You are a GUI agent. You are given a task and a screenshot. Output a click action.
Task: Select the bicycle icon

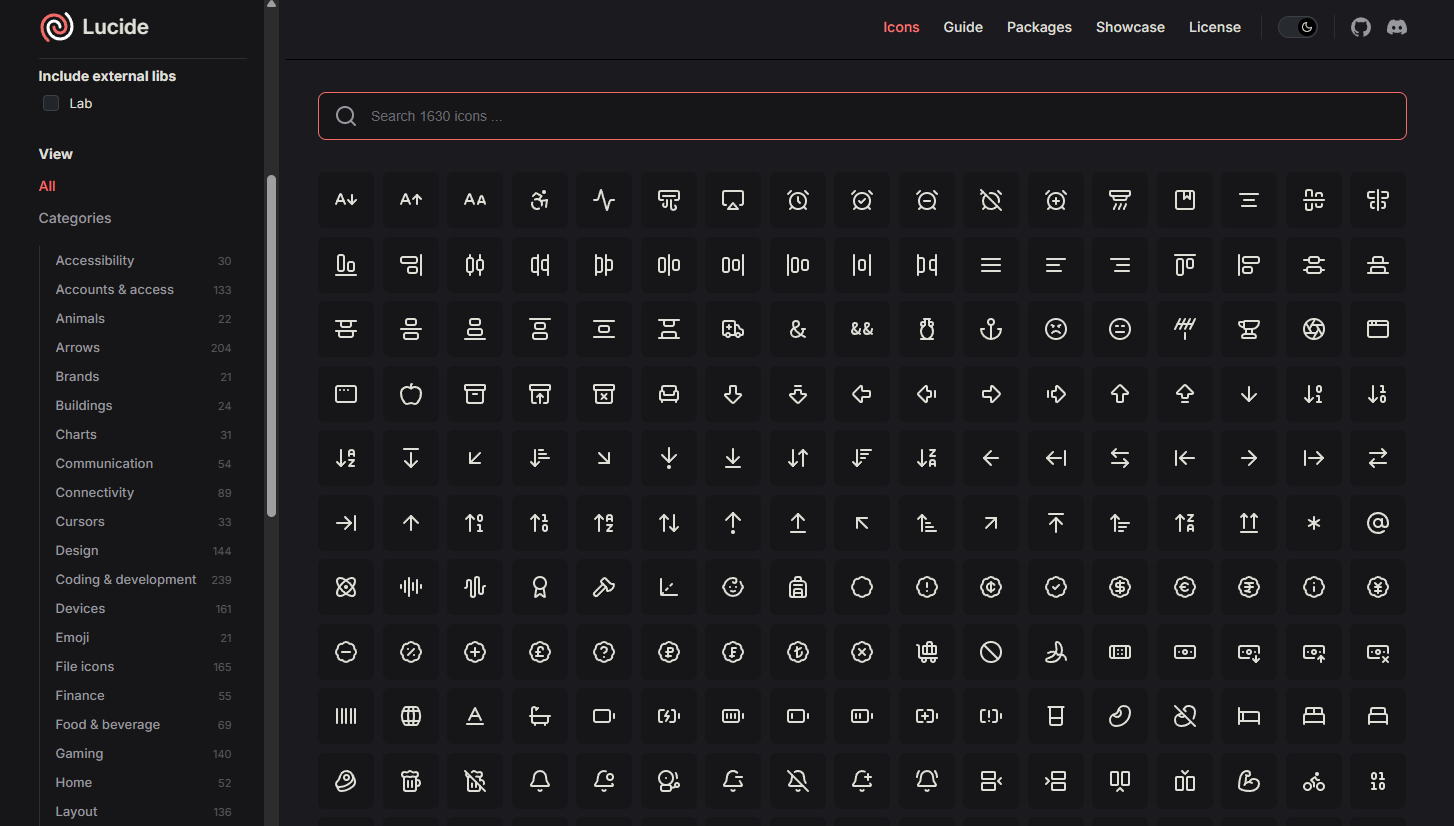[1313, 781]
